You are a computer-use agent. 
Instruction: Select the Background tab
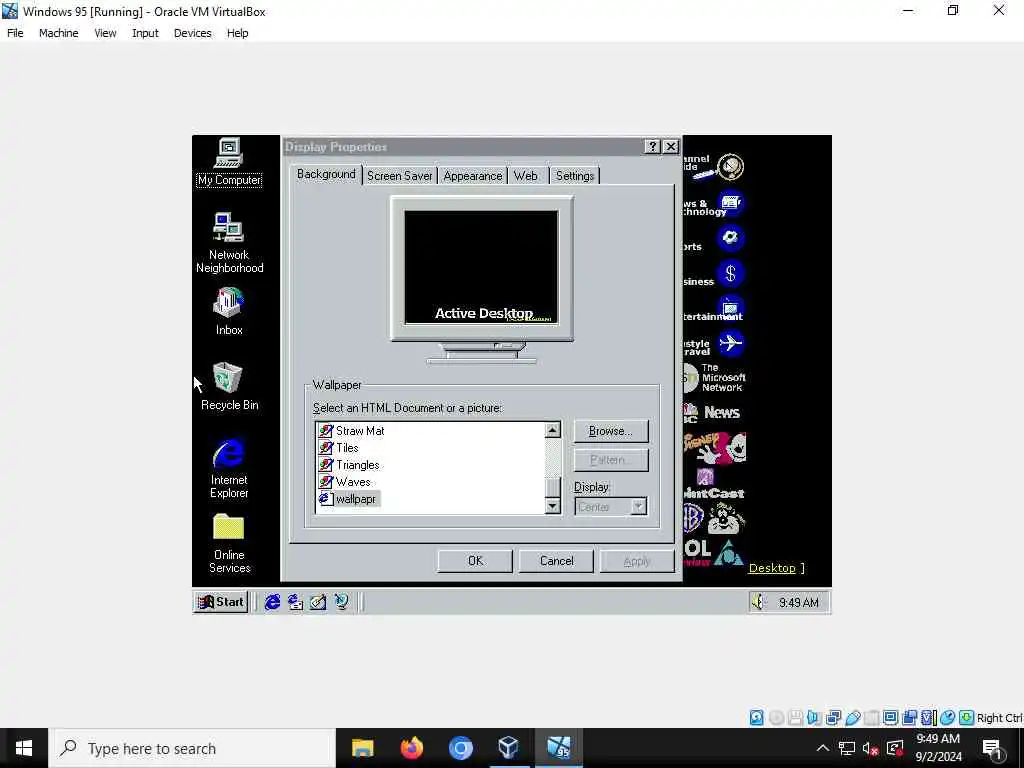tap(326, 174)
